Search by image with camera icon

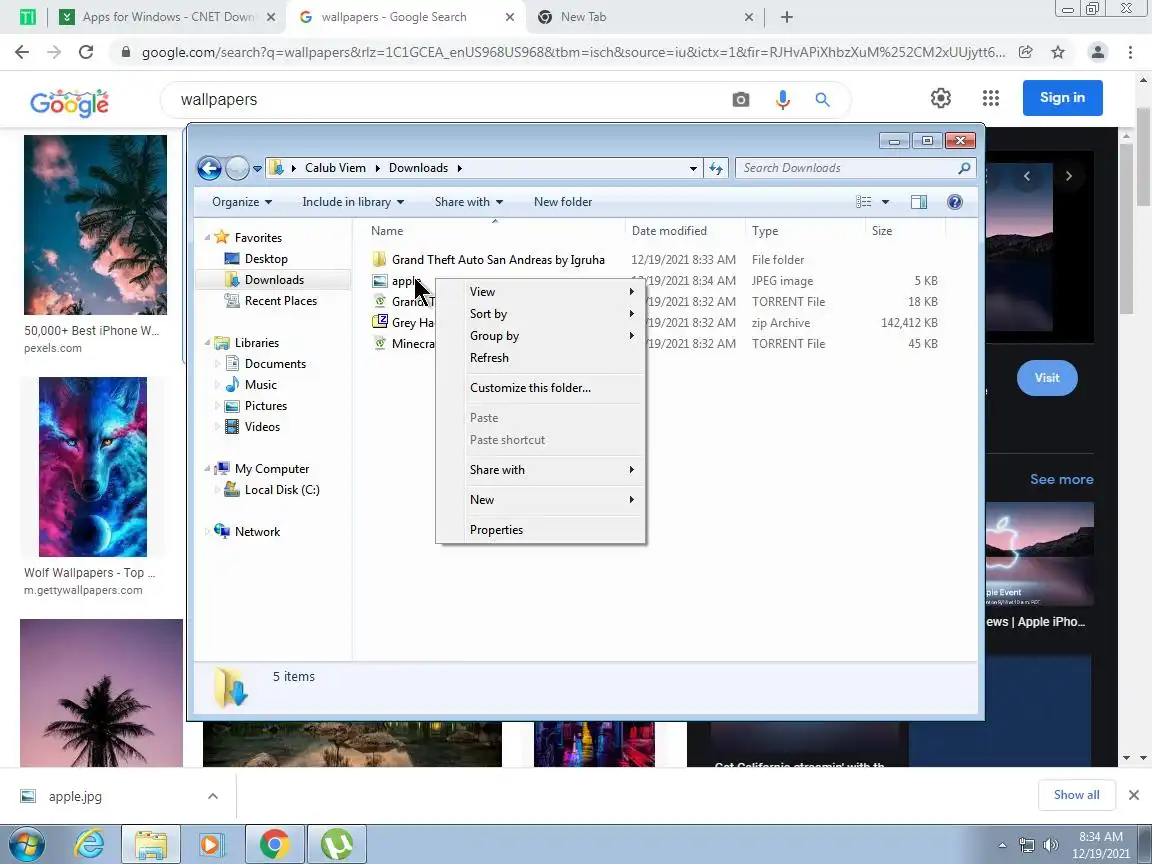(x=741, y=99)
